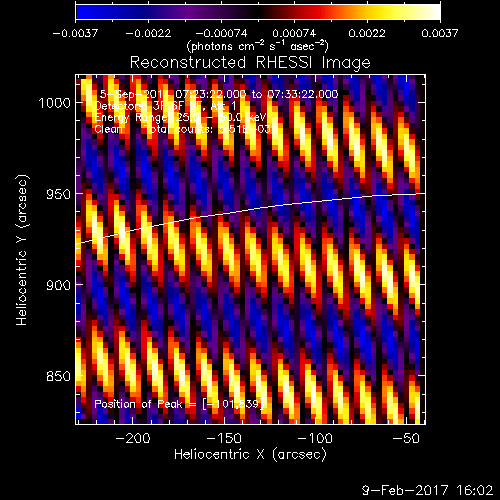Click the colorbar value -0.0037
This screenshot has width=500, height=500.
tap(75, 33)
